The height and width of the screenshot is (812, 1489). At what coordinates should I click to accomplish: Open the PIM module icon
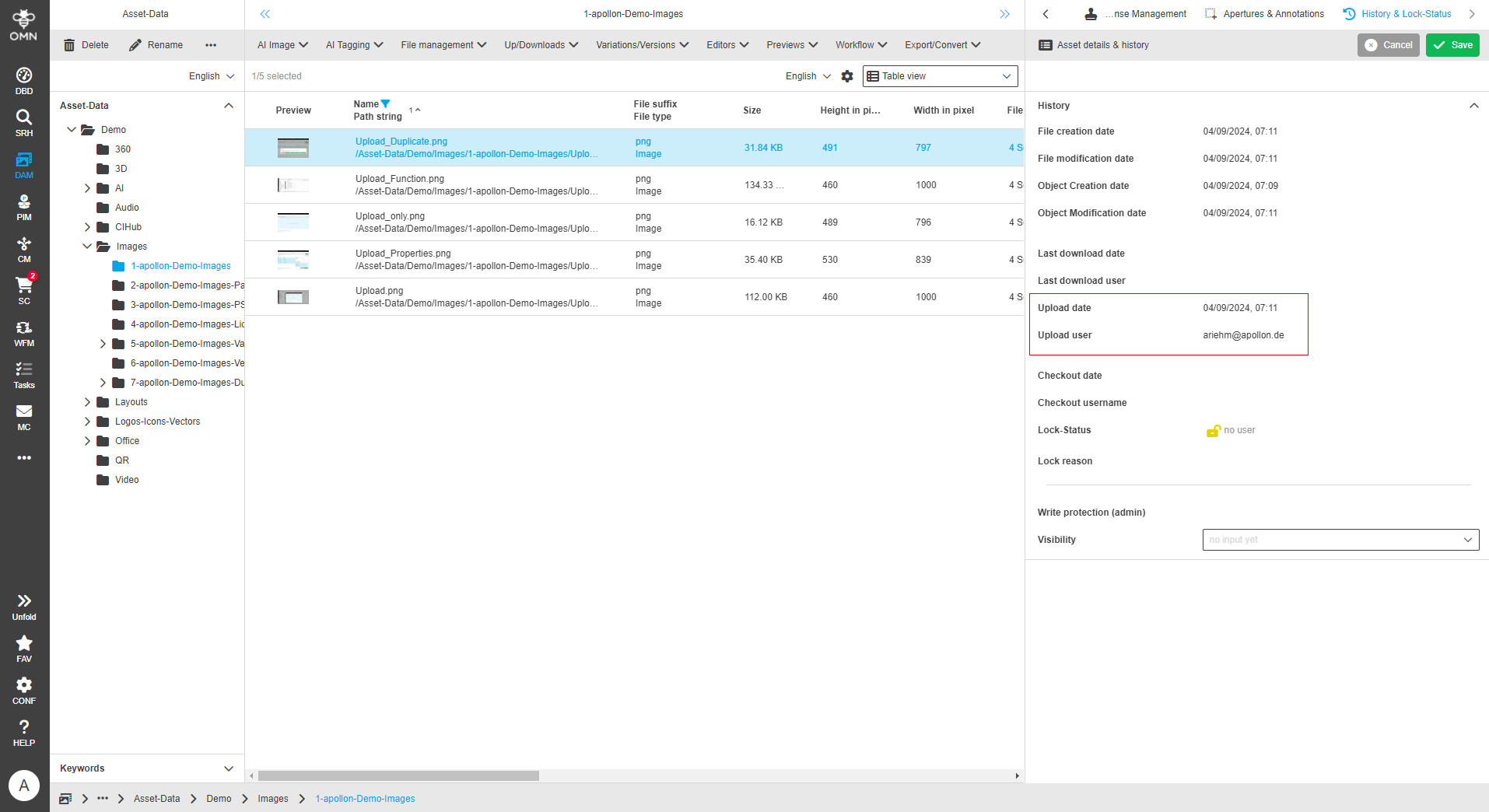[x=24, y=206]
